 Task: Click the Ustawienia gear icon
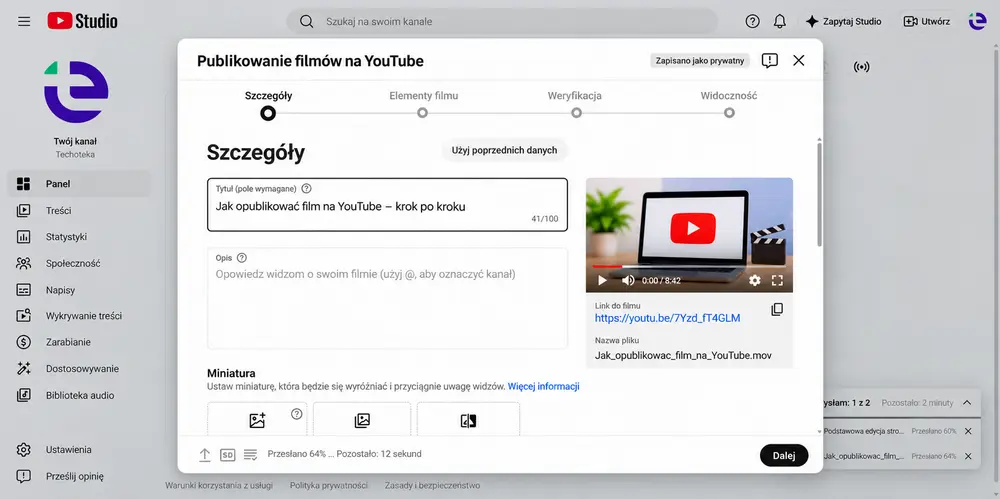coord(24,450)
